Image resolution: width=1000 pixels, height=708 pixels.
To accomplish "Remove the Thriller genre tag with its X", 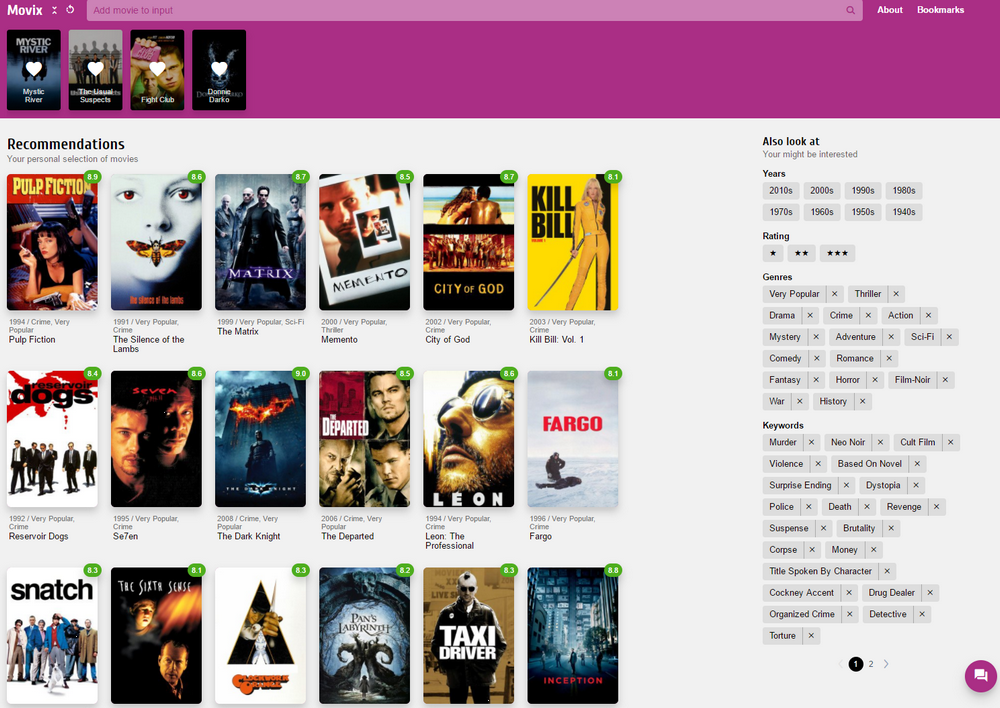I will pyautogui.click(x=896, y=294).
